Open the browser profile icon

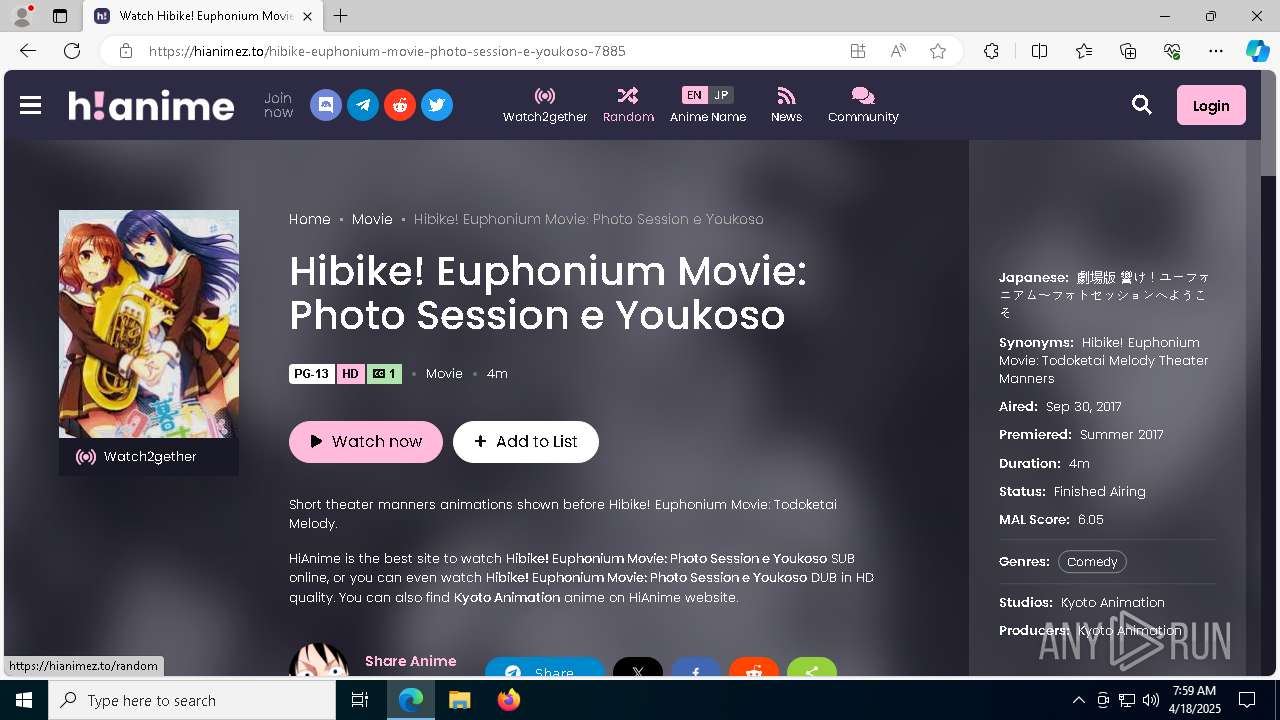pos(22,16)
